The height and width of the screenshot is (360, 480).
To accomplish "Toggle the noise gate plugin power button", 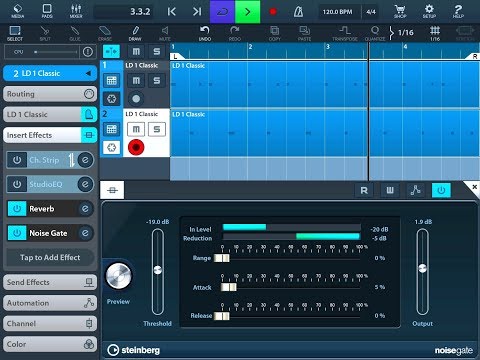I will [441, 190].
